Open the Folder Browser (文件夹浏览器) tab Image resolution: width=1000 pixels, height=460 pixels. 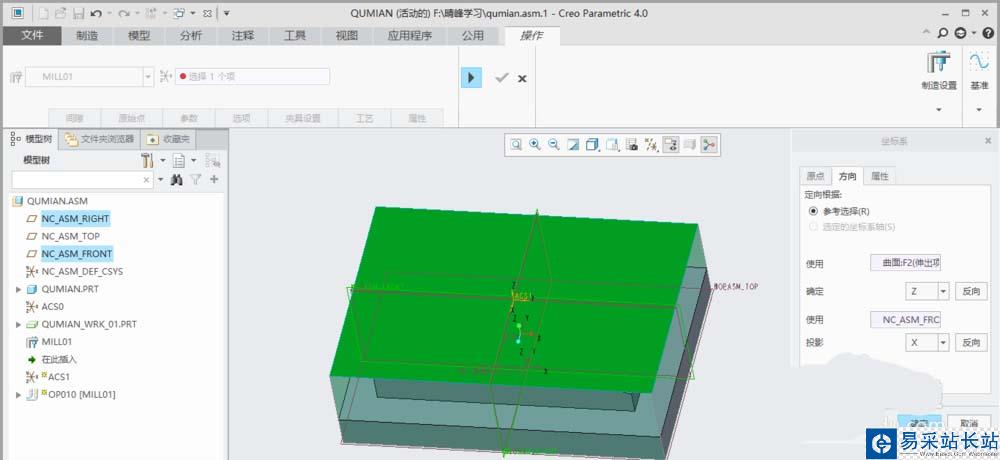point(99,138)
